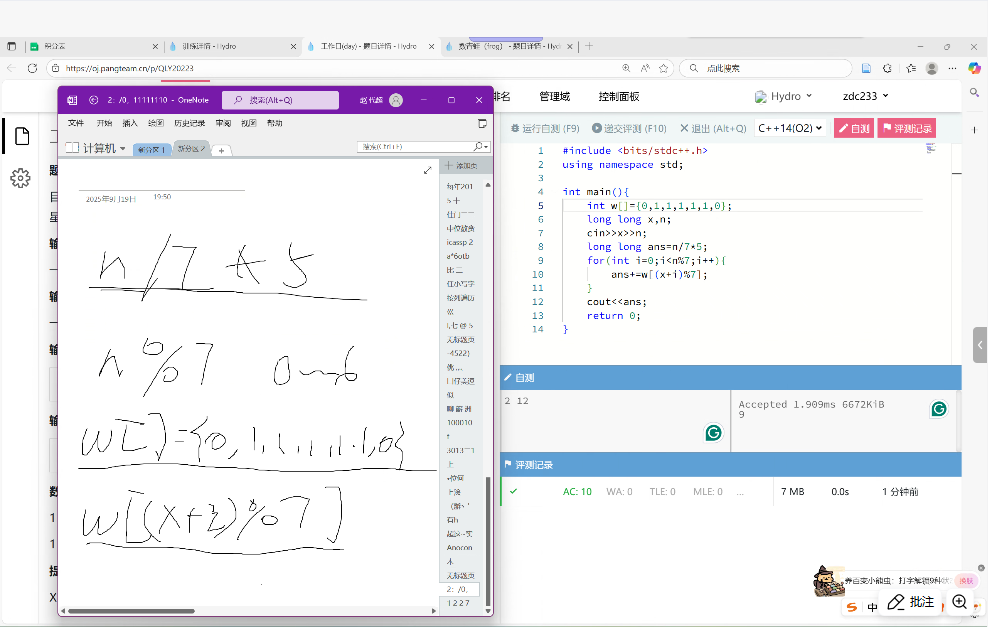The width and height of the screenshot is (988, 627).
Task: Click the browser refresh icon
Action: pyautogui.click(x=33, y=68)
